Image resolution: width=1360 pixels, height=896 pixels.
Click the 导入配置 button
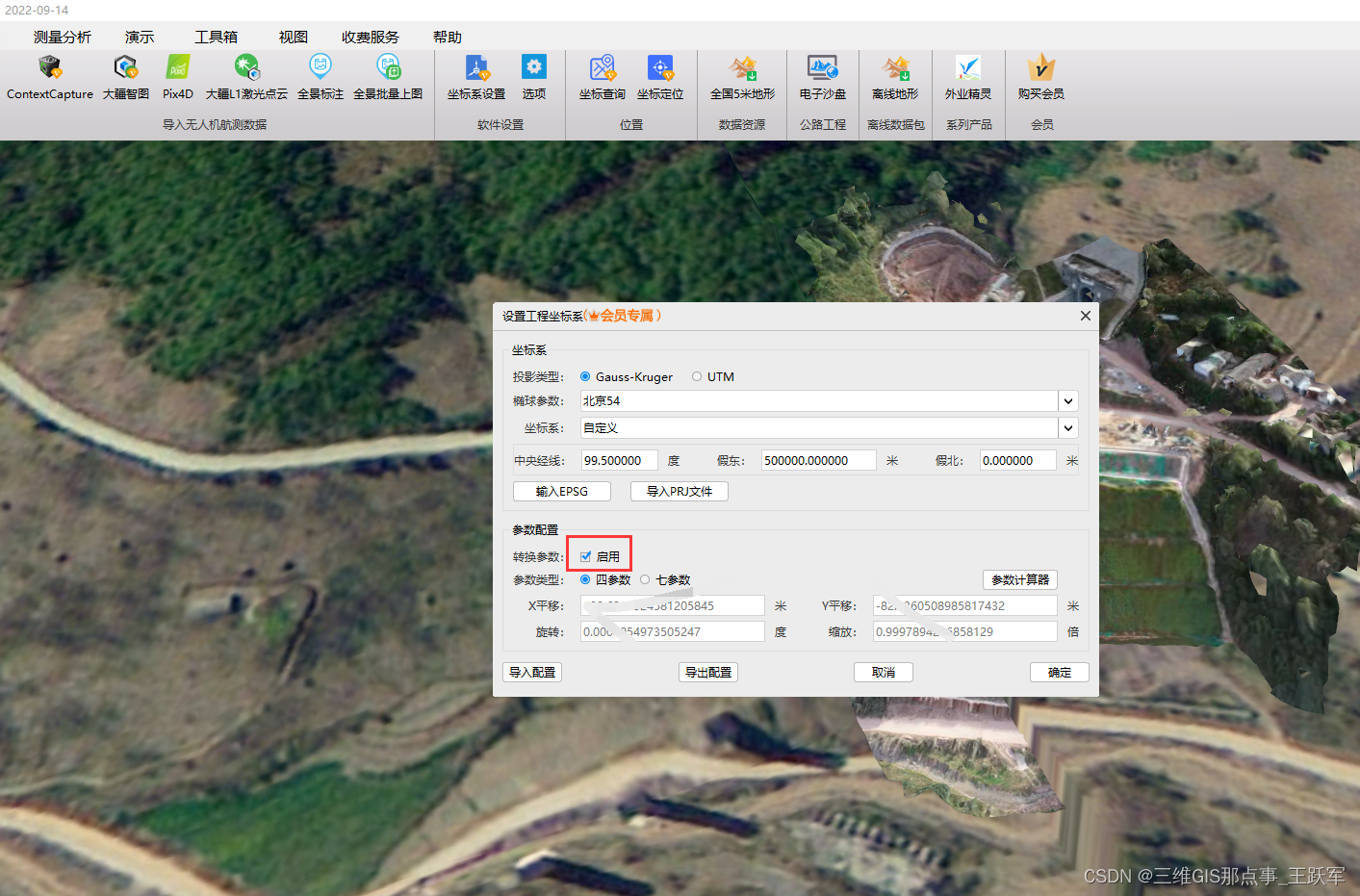pyautogui.click(x=532, y=672)
